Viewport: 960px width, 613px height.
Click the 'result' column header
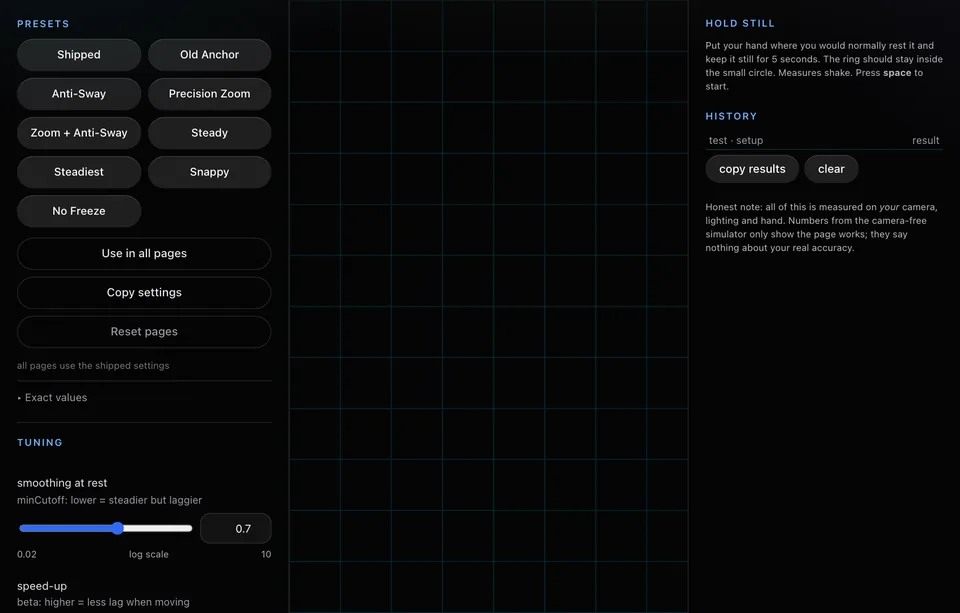coord(925,140)
